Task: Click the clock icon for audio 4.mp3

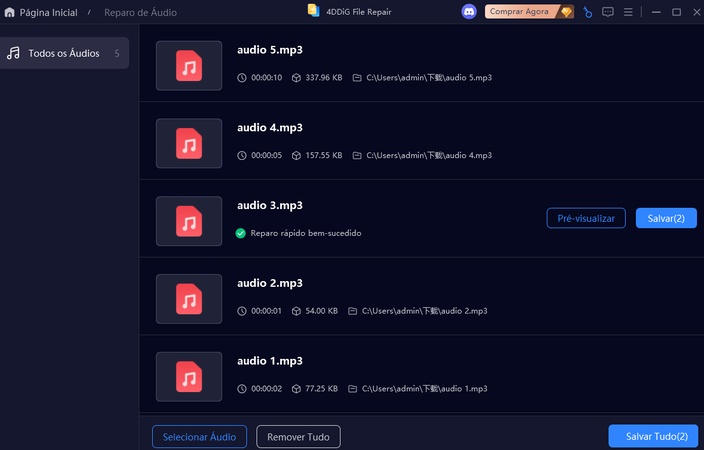Action: (x=242, y=155)
